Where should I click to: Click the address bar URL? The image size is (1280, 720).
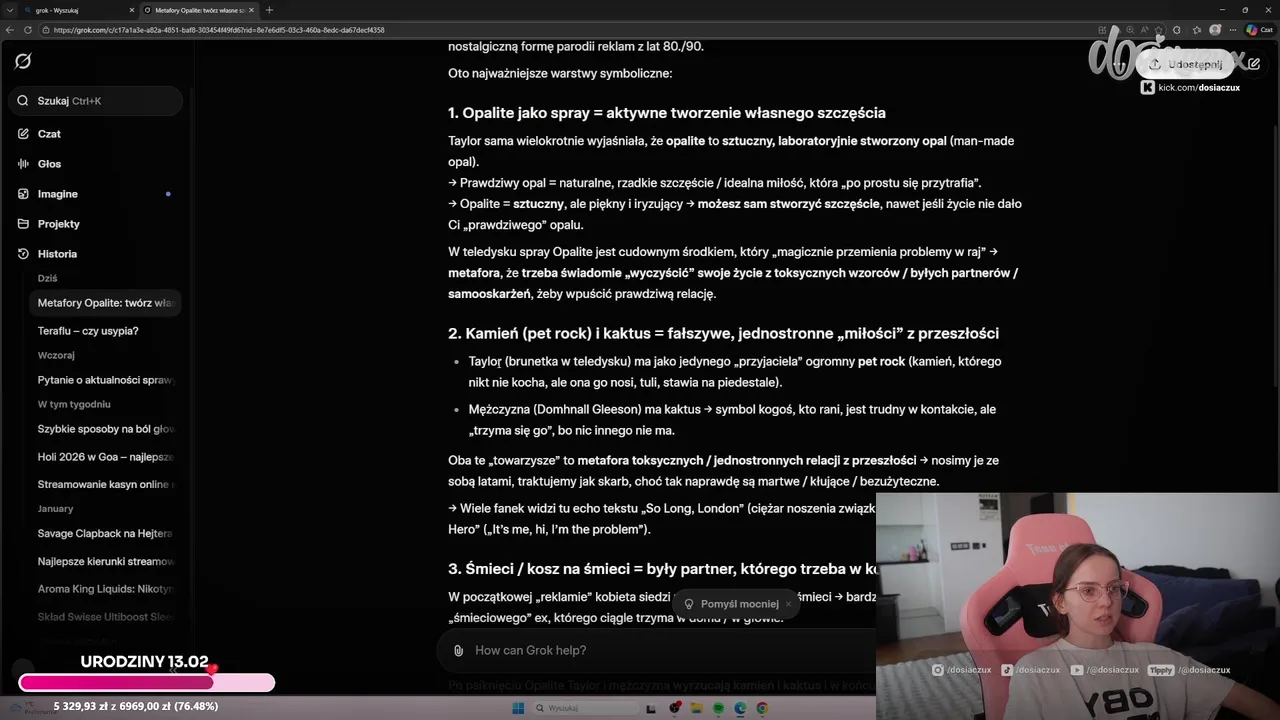click(x=219, y=30)
